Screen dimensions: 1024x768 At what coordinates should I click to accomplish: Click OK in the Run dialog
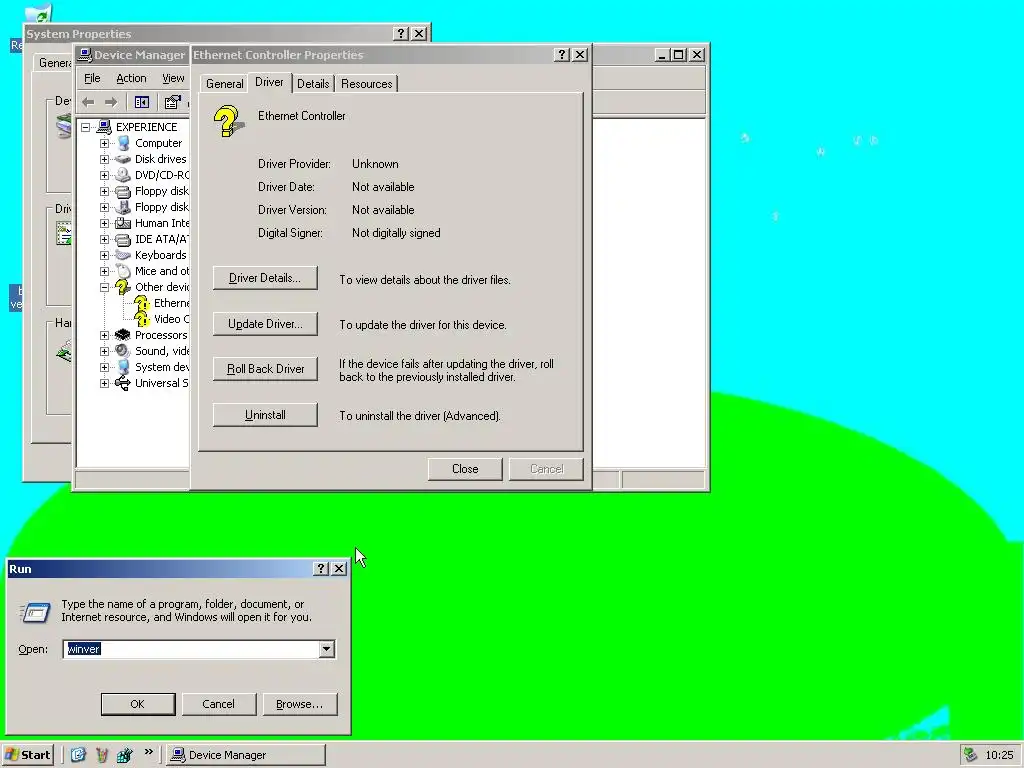point(138,704)
